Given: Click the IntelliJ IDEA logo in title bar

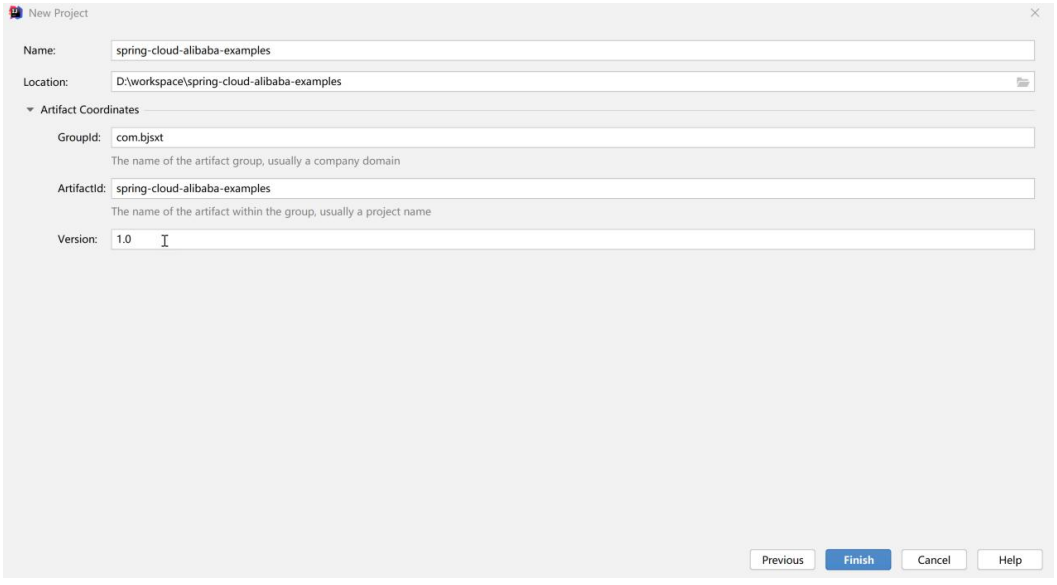Looking at the screenshot, I should pos(16,13).
